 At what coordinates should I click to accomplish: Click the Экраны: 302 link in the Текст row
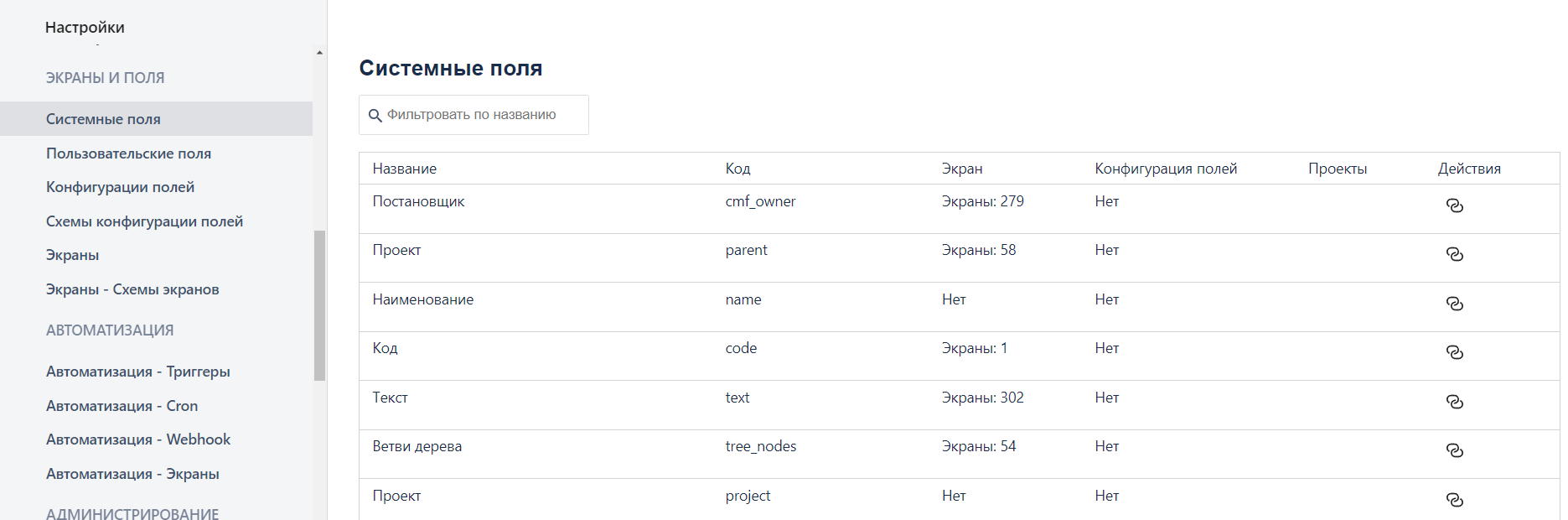coord(982,398)
